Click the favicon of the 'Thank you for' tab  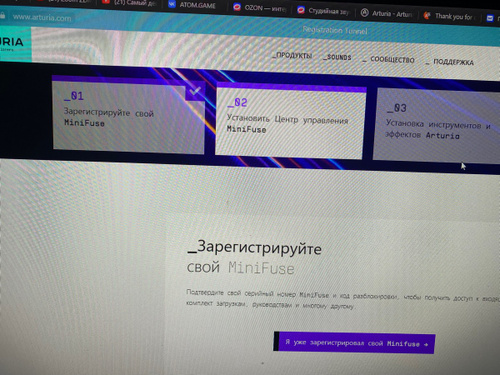tap(427, 15)
